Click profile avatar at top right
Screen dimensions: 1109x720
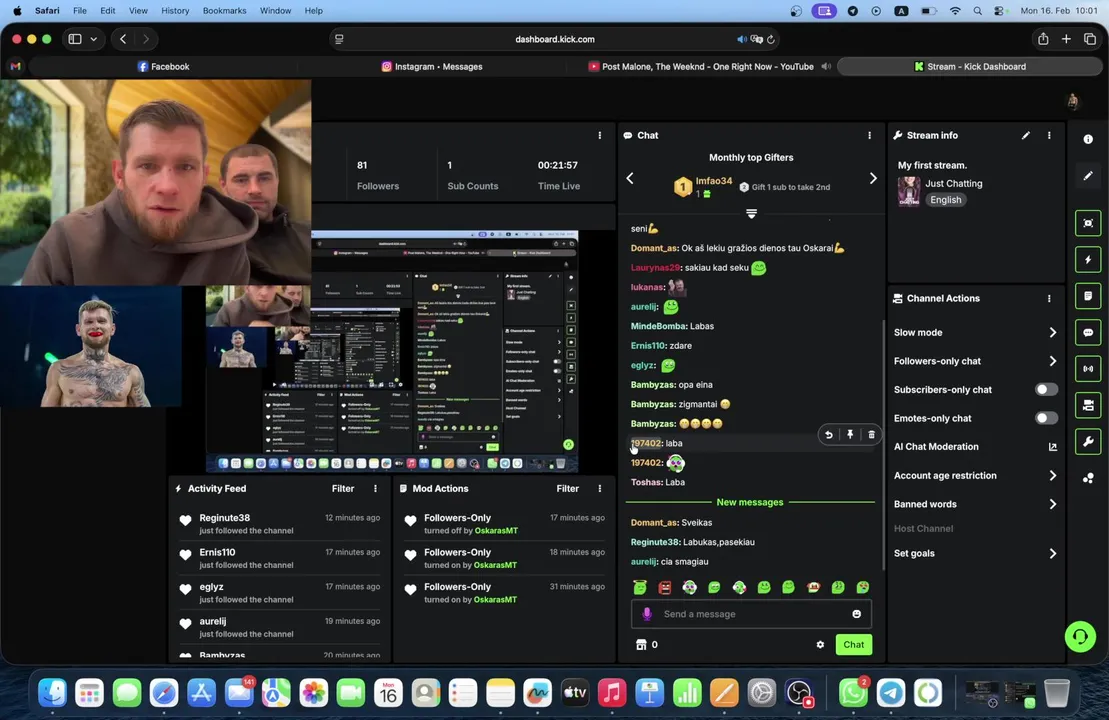[x=1073, y=101]
